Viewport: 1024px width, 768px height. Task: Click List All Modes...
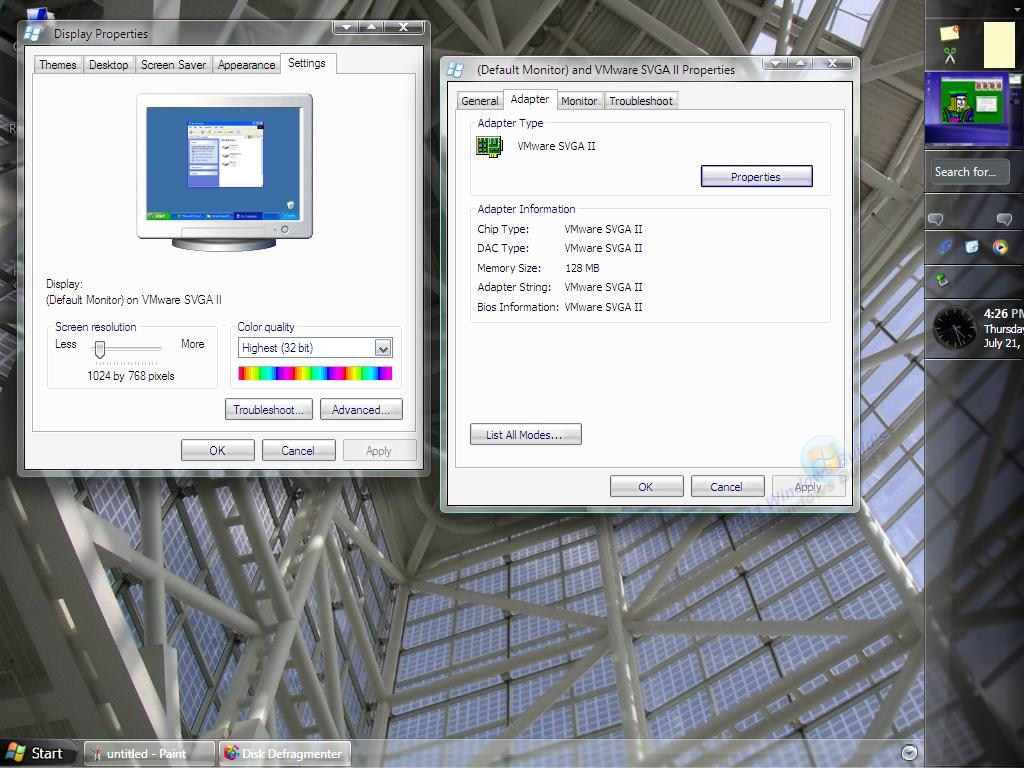(x=525, y=434)
